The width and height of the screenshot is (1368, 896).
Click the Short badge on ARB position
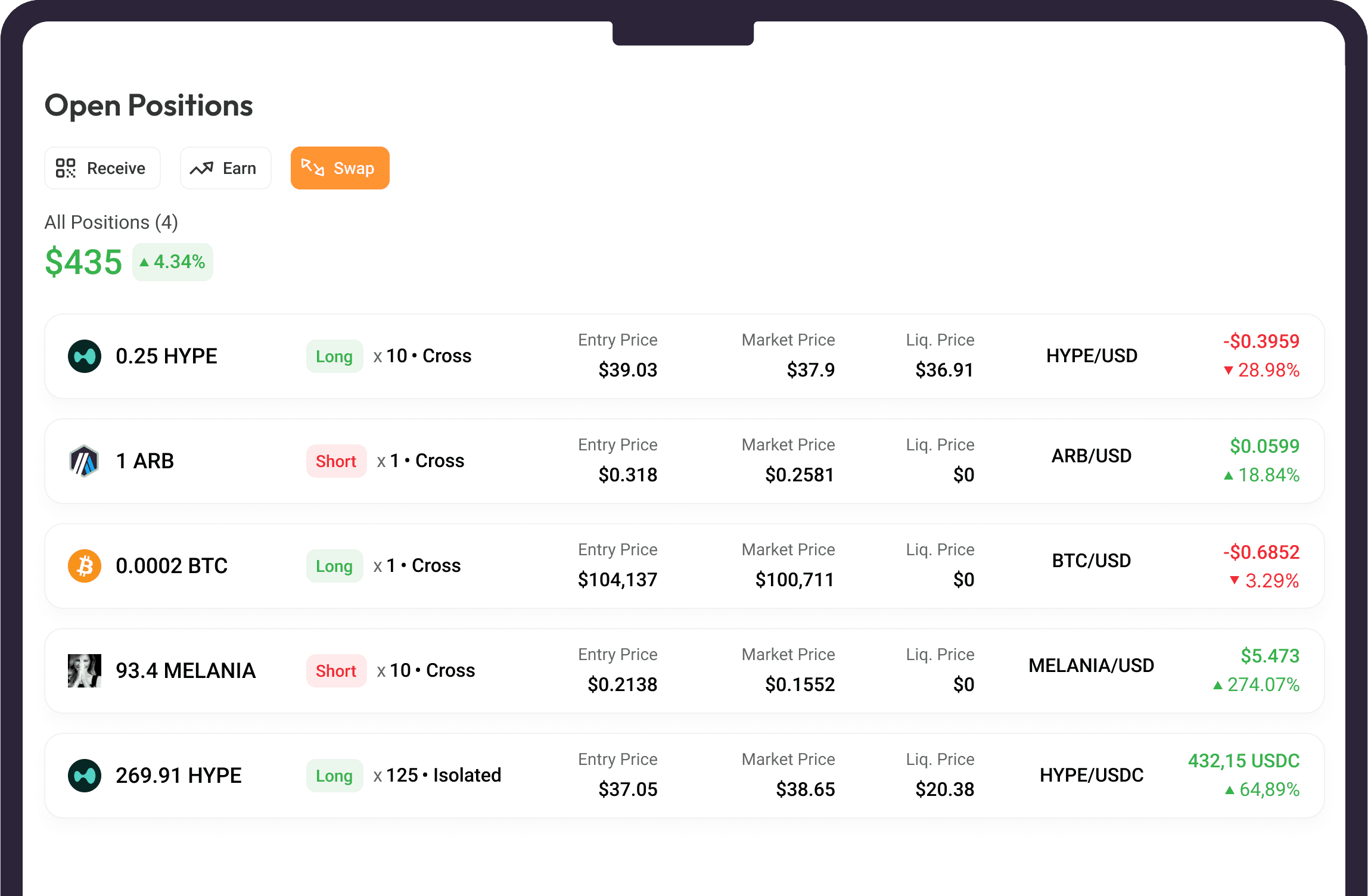336,461
